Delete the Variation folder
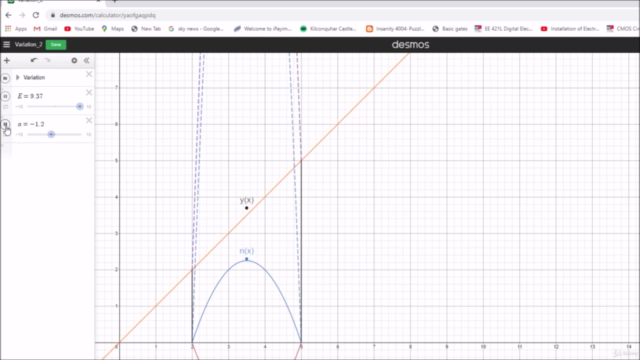The height and width of the screenshot is (360, 640). [x=89, y=74]
